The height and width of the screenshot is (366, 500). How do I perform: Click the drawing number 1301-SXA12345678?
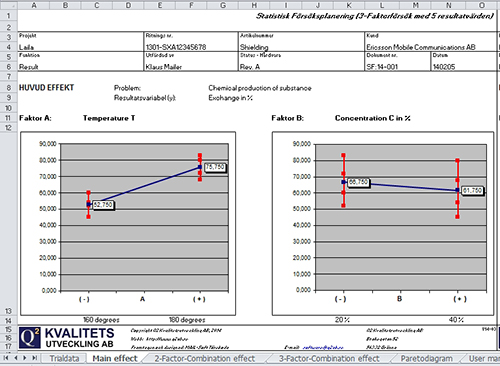pyautogui.click(x=176, y=47)
